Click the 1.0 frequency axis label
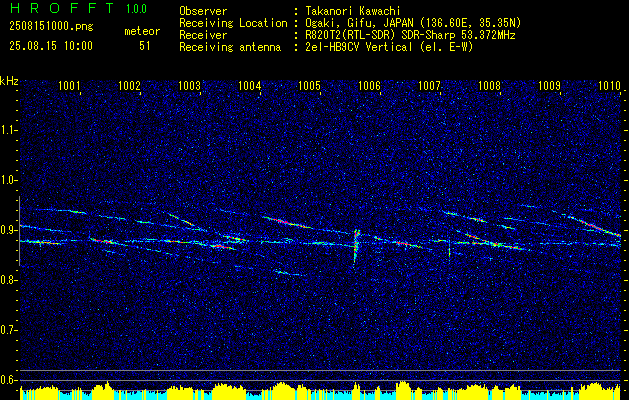 [8, 180]
